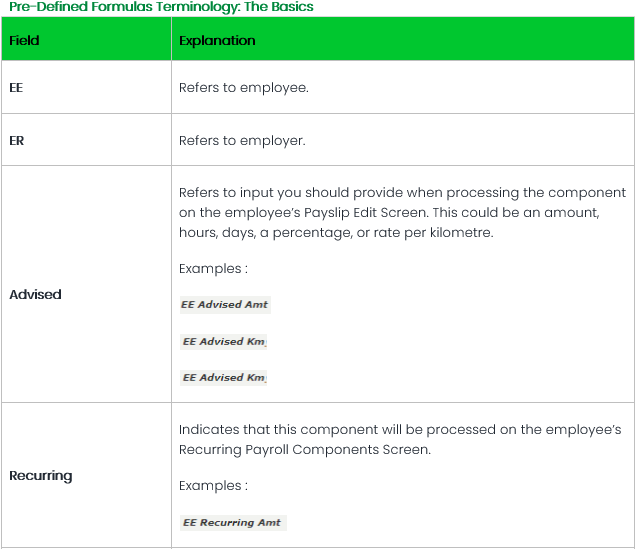Click the 'Explanation' column header
Image resolution: width=636 pixels, height=549 pixels.
[x=217, y=41]
